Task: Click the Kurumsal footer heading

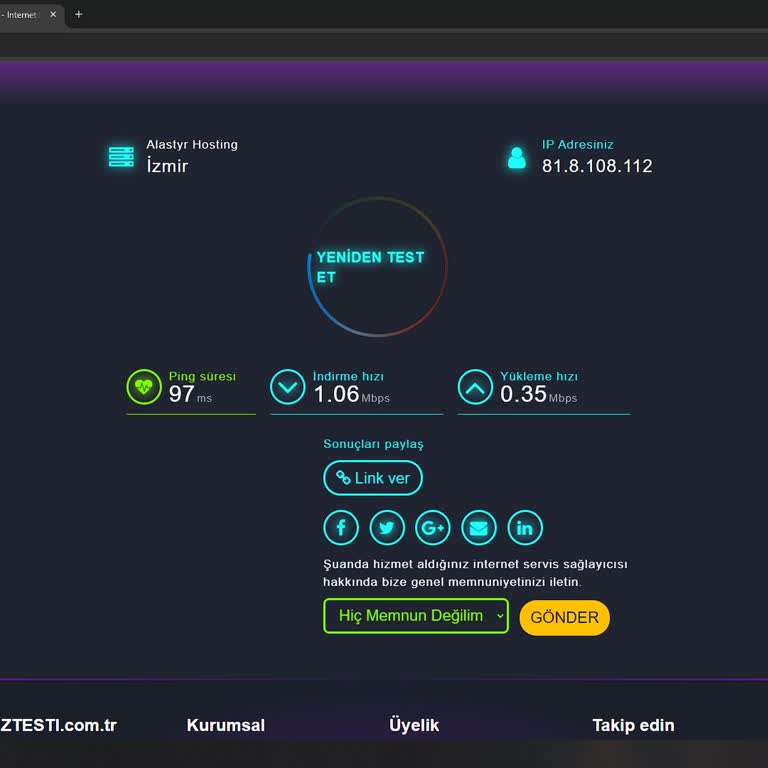Action: coord(226,725)
